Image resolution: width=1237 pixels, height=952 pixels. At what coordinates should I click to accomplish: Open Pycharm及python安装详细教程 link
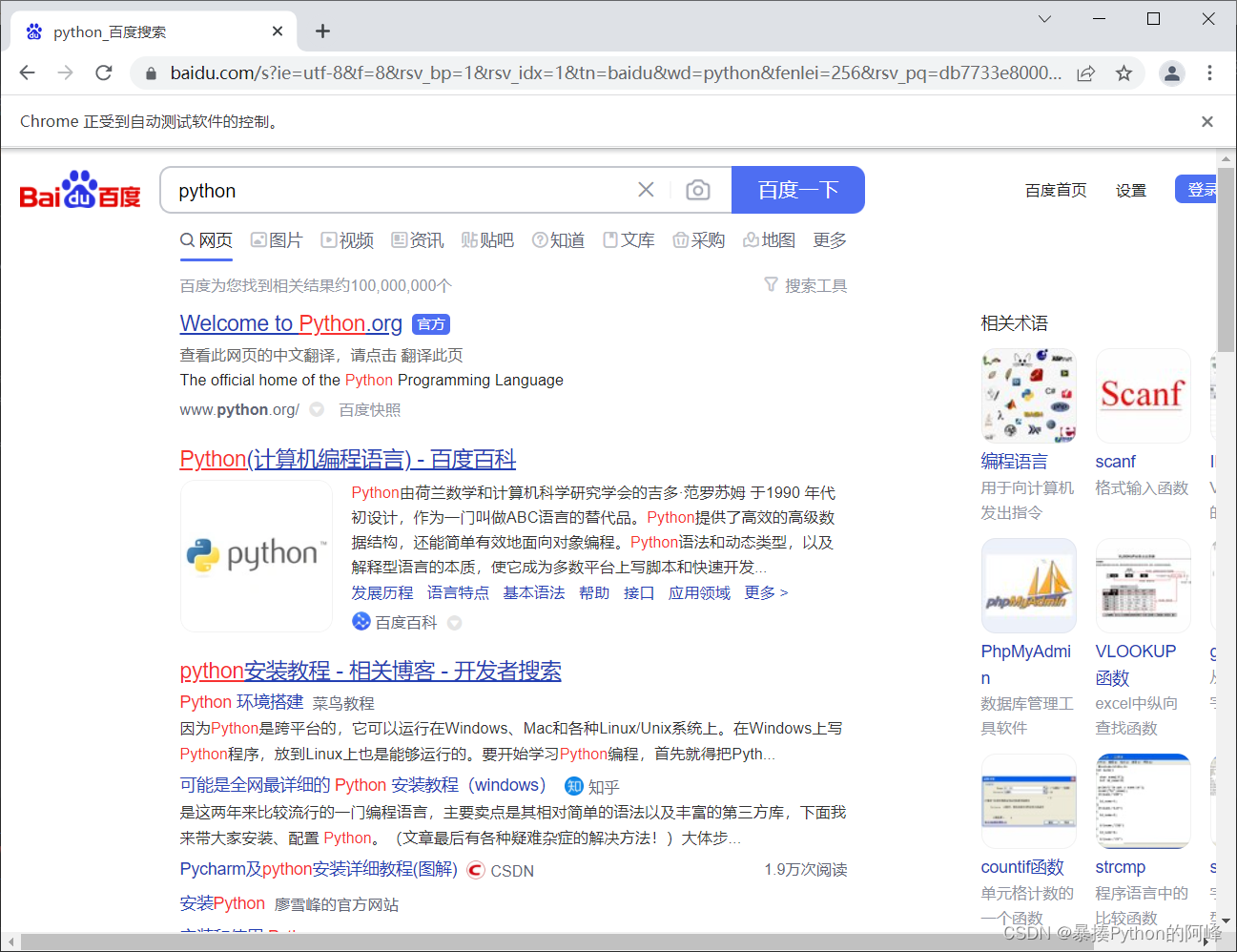[319, 869]
